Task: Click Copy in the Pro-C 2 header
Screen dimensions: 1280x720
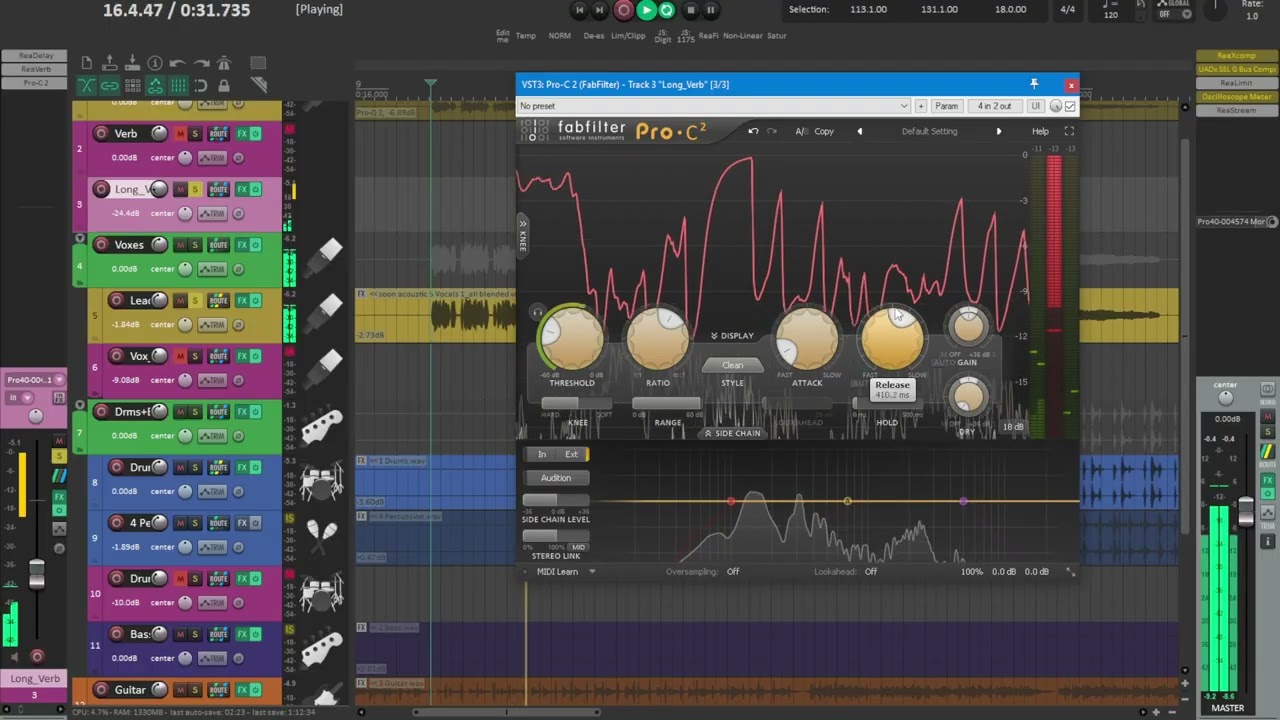Action: (824, 131)
